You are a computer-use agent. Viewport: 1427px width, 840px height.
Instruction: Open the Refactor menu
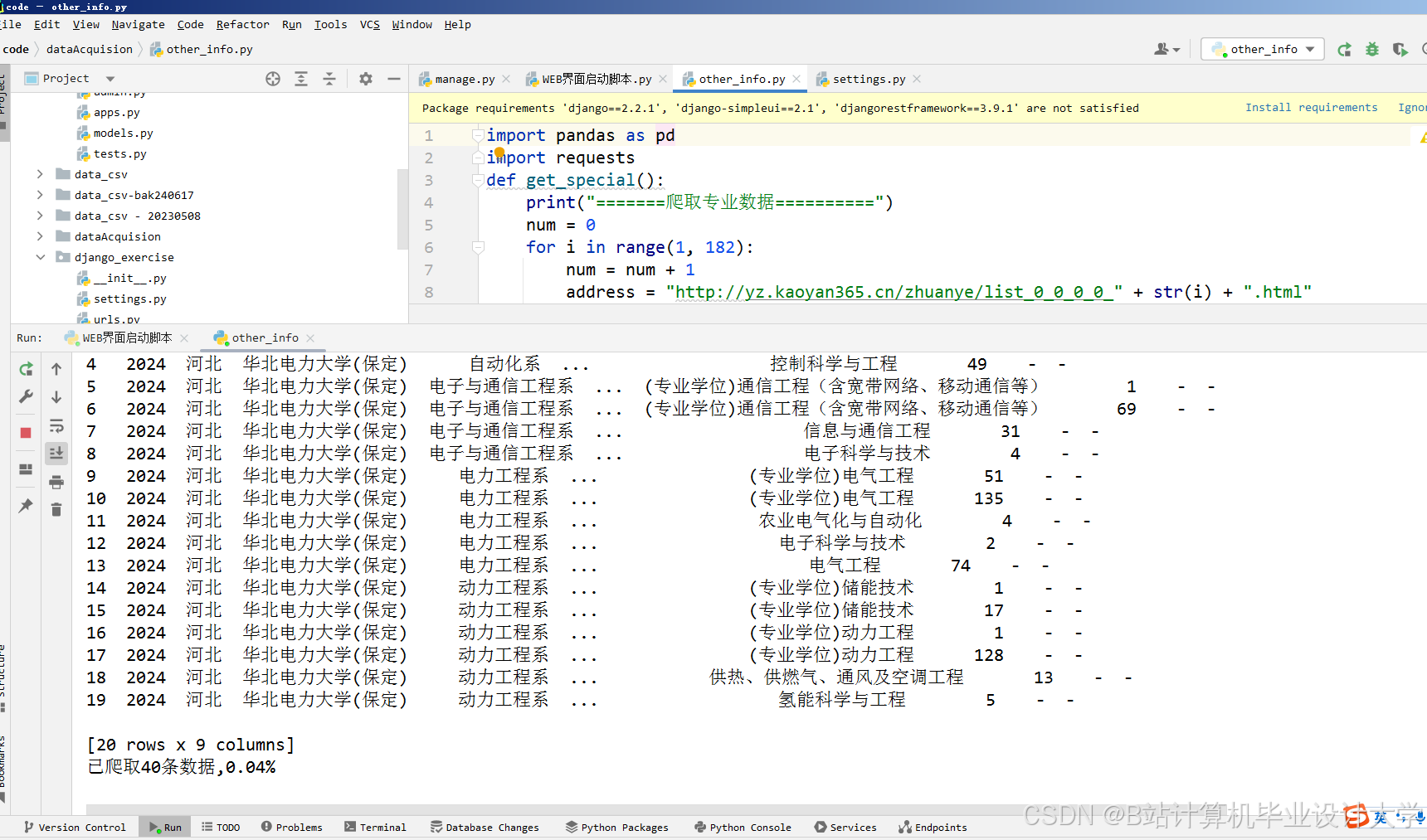pos(242,24)
